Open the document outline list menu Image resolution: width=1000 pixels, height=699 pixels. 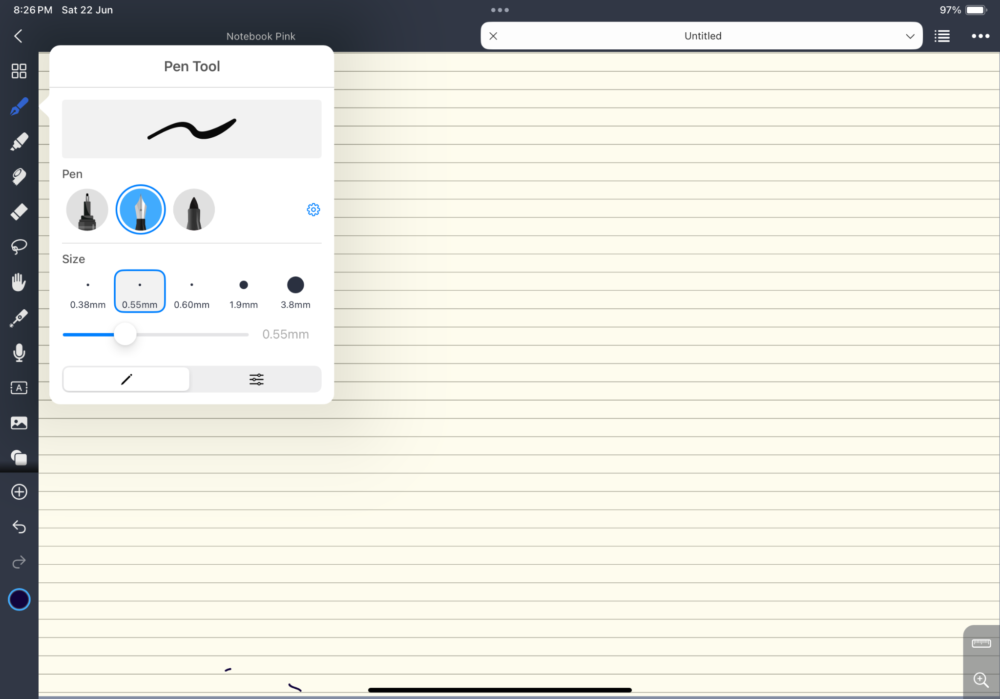[941, 35]
